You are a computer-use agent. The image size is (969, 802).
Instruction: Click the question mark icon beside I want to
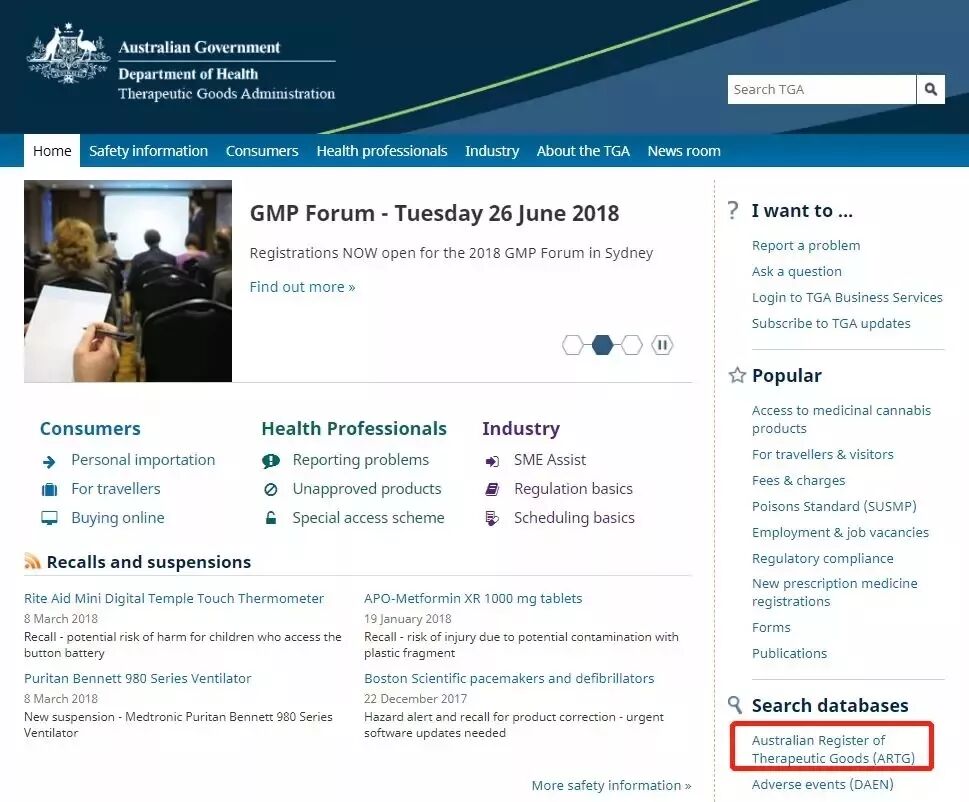tap(733, 210)
